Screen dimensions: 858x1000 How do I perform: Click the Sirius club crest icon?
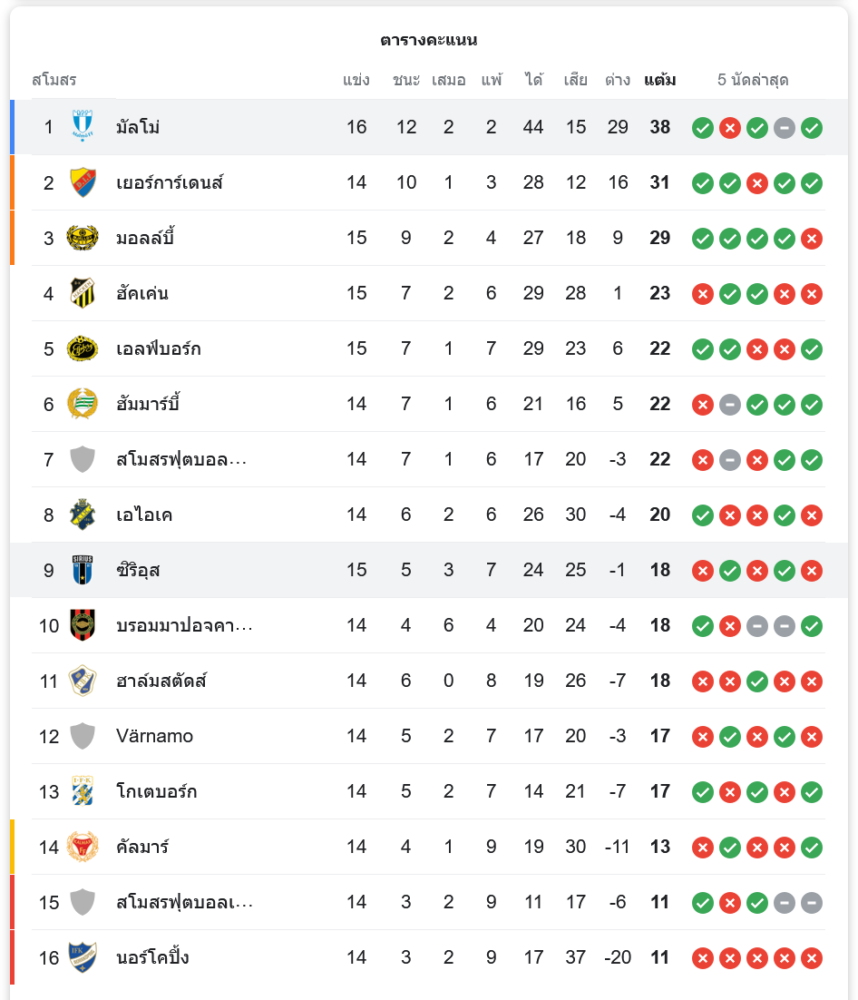coord(82,570)
